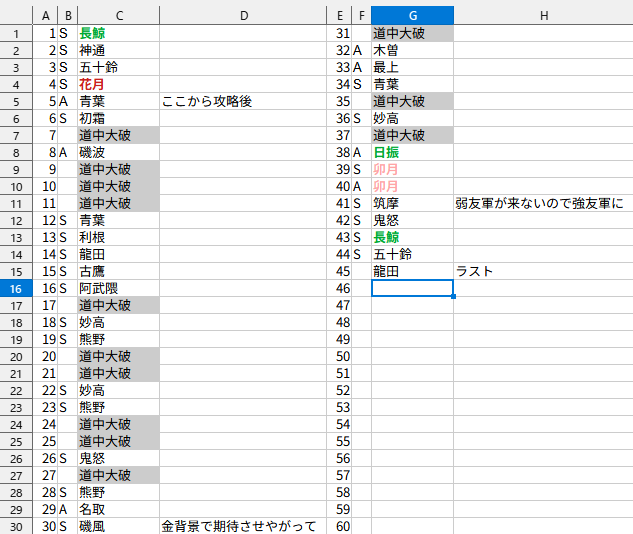This screenshot has height=534, width=633.
Task: Click cell containing 筑摩
Action: coord(412,203)
